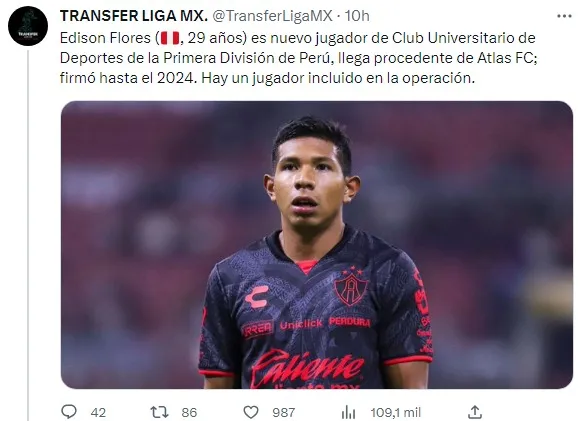The width and height of the screenshot is (584, 421).
Task: Click the Caliente sponsor logo in photo
Action: [306, 367]
